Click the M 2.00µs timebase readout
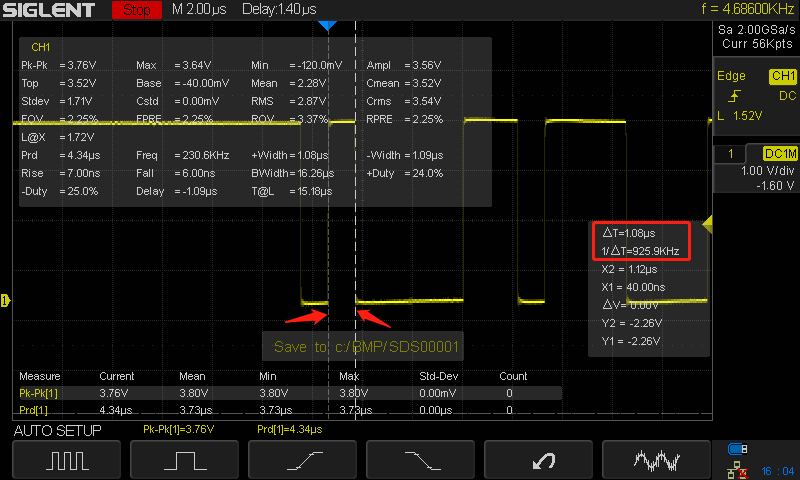This screenshot has width=800, height=480. tap(199, 9)
